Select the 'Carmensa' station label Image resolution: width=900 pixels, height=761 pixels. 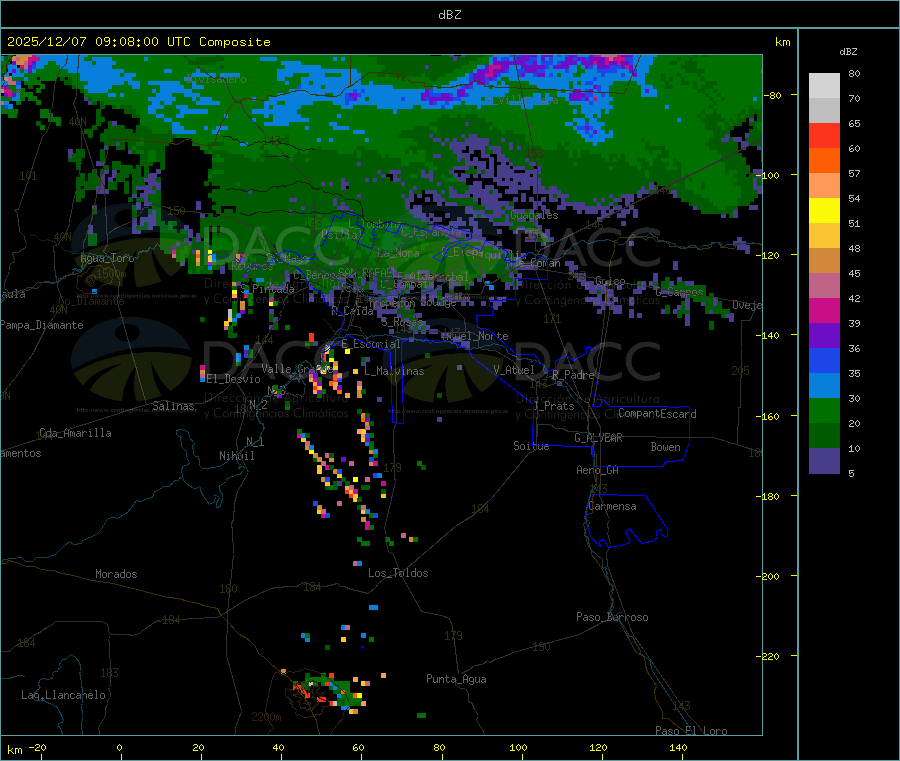pyautogui.click(x=612, y=506)
